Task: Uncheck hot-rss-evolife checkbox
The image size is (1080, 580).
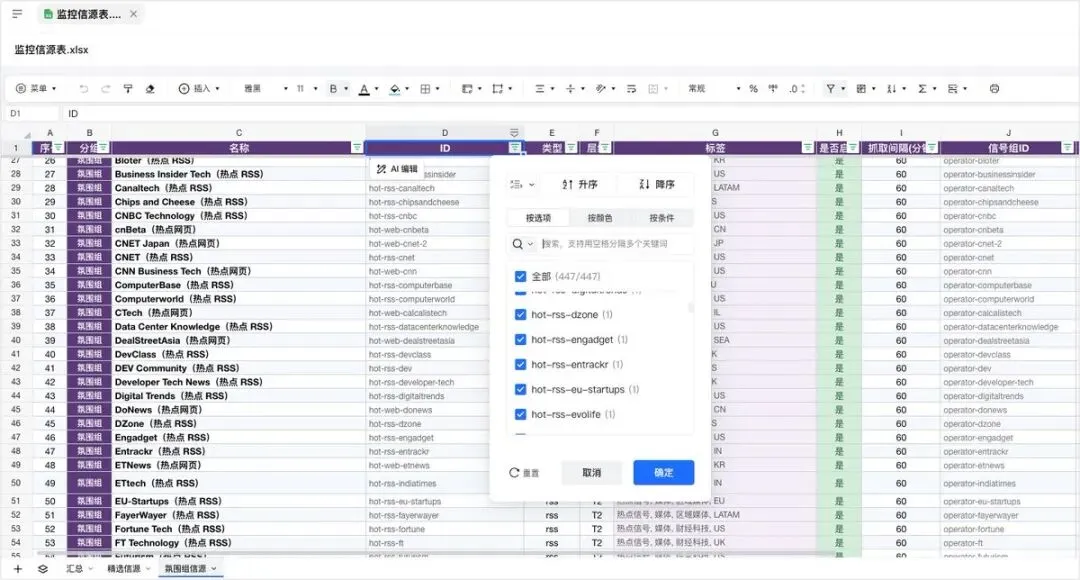Action: coord(521,414)
